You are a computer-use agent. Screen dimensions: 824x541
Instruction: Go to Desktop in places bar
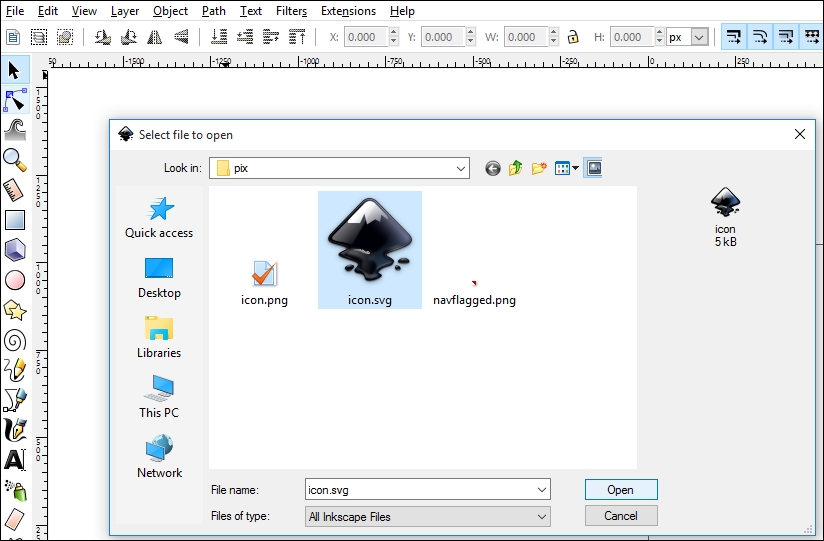[159, 278]
